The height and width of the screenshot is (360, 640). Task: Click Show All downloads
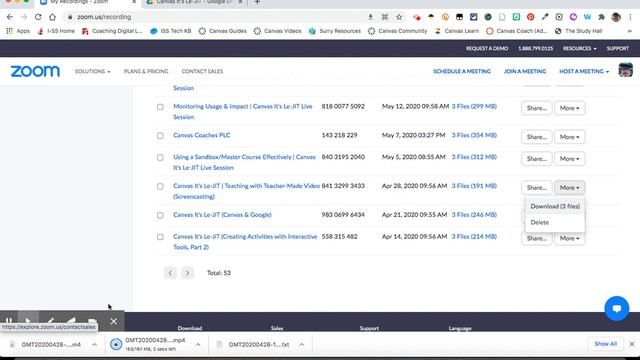[606, 344]
